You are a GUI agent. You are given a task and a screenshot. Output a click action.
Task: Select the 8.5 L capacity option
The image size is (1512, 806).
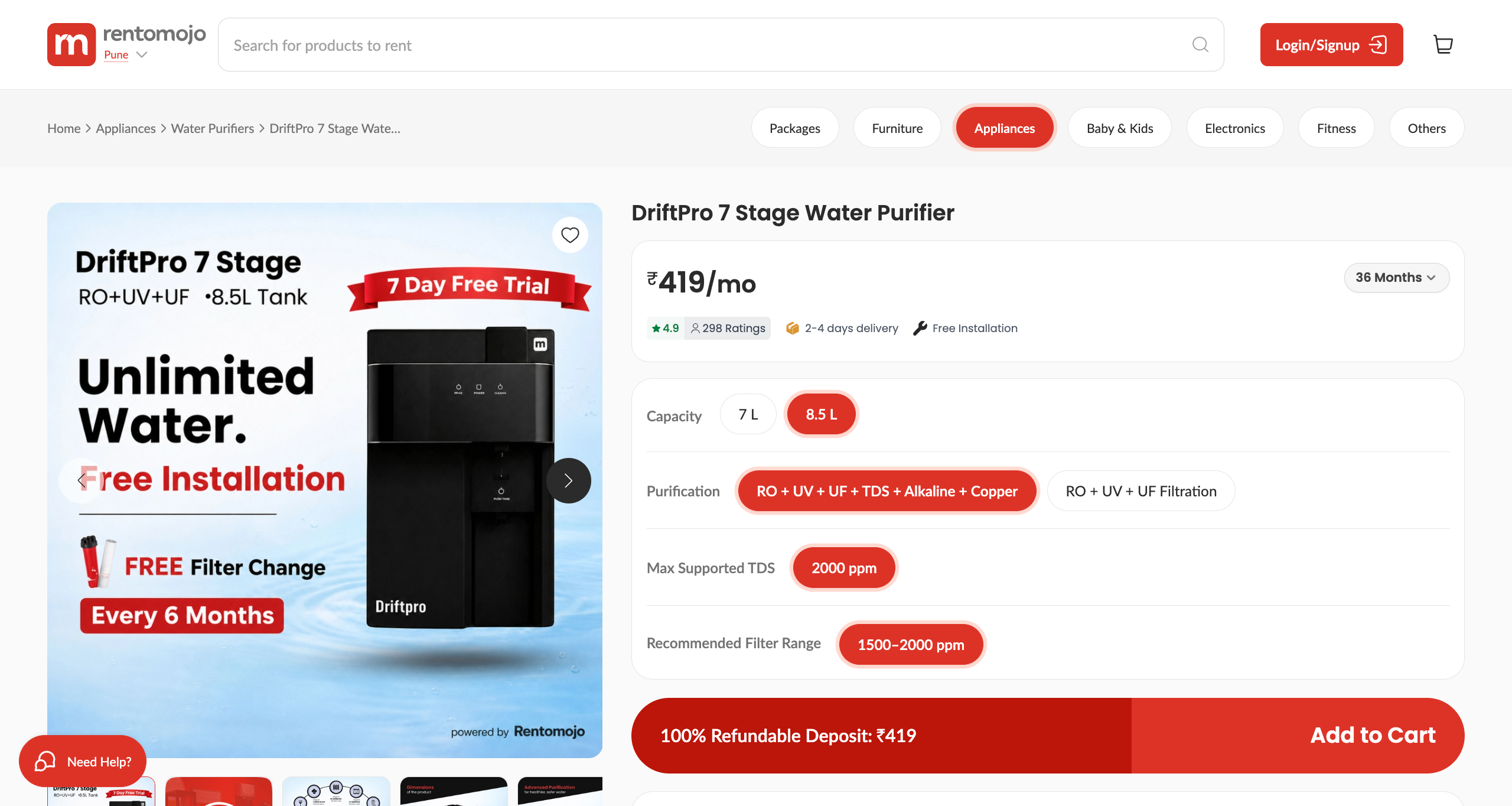click(x=822, y=414)
